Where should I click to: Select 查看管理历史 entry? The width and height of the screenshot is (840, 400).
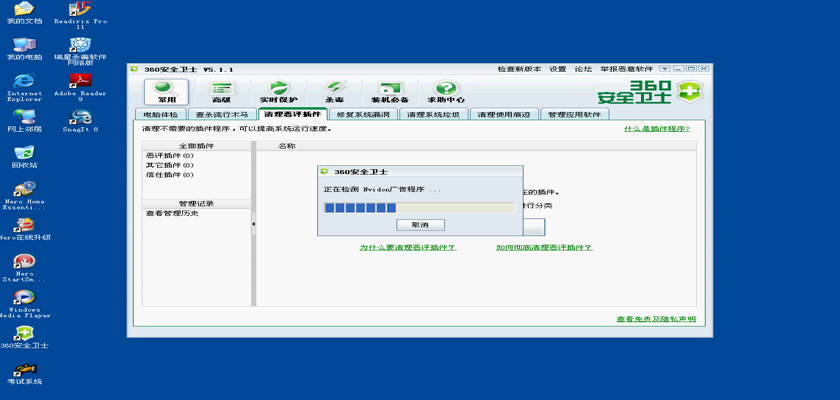[x=172, y=213]
